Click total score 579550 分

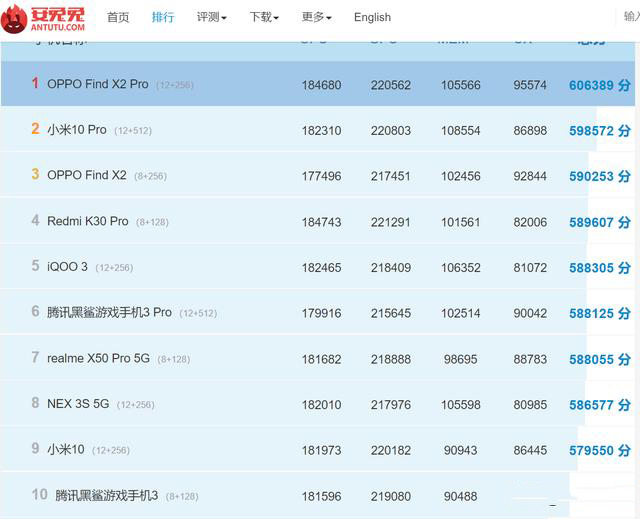[x=600, y=451]
